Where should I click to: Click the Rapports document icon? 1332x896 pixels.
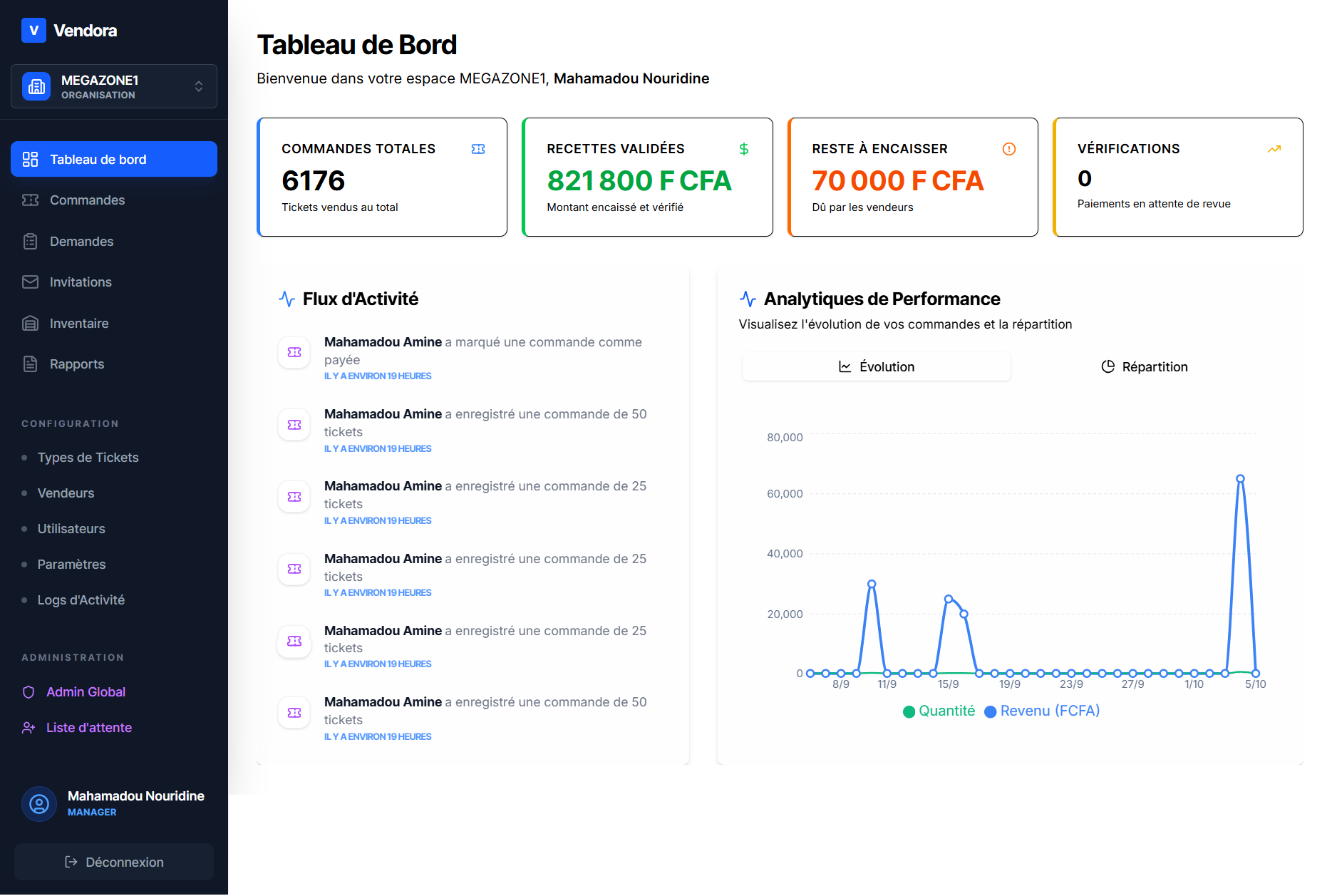(30, 364)
